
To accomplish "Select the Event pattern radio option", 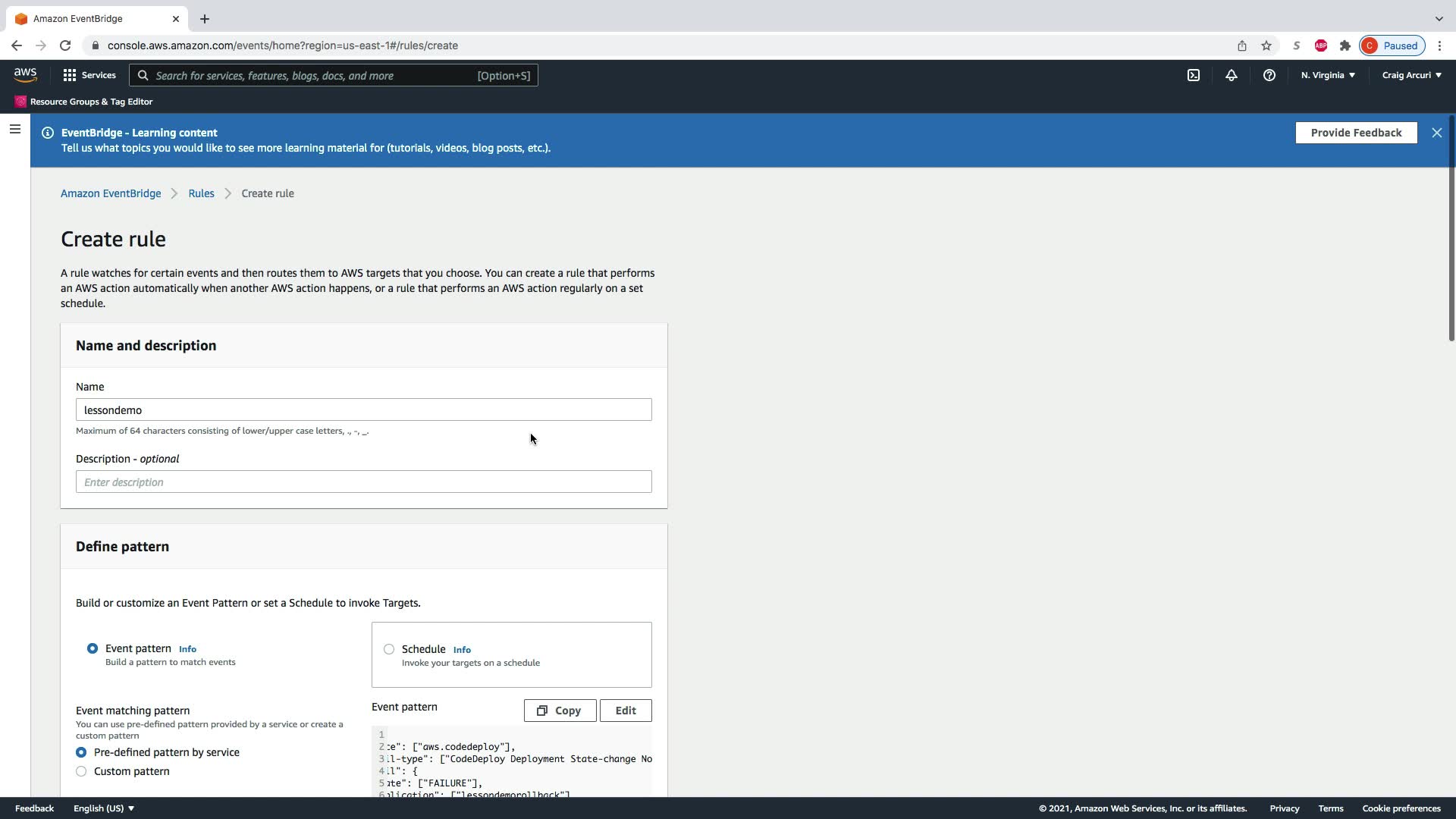I will coord(93,648).
